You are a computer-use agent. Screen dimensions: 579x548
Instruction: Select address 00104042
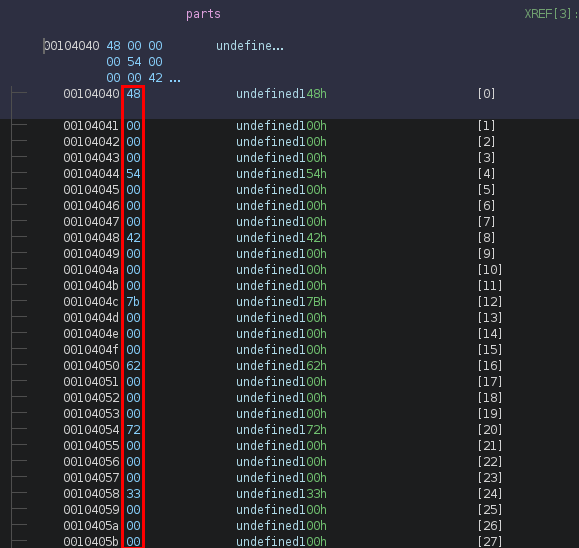pyautogui.click(x=91, y=142)
